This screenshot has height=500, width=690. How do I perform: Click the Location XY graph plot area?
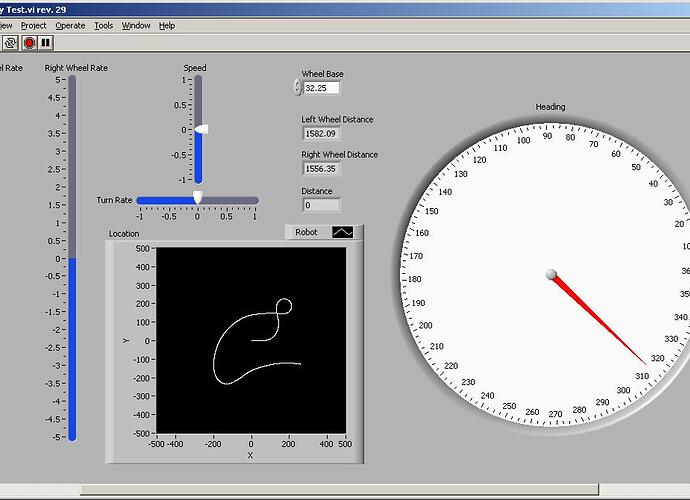pyautogui.click(x=251, y=340)
